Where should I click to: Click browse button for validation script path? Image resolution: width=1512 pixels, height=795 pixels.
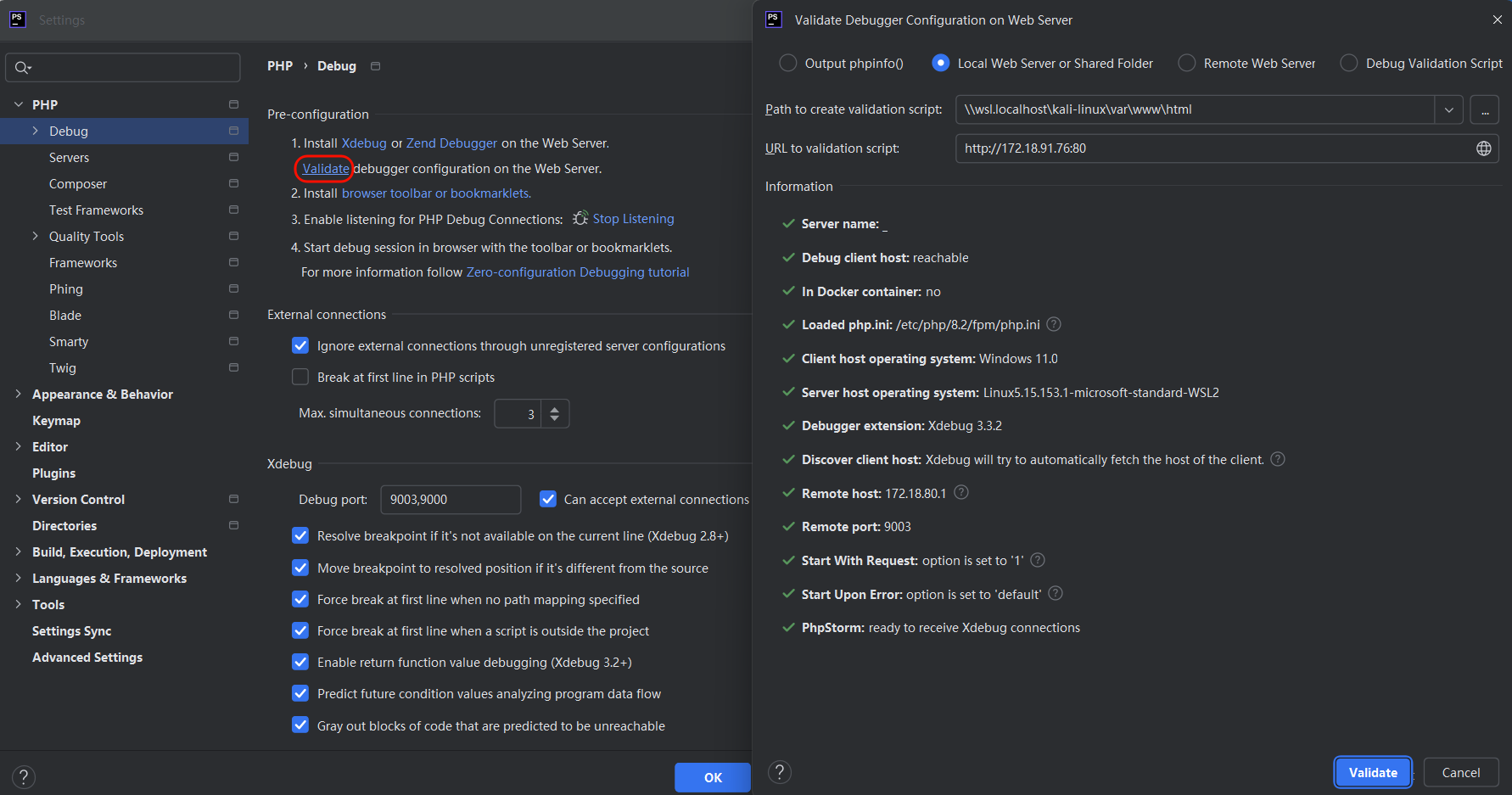1485,110
